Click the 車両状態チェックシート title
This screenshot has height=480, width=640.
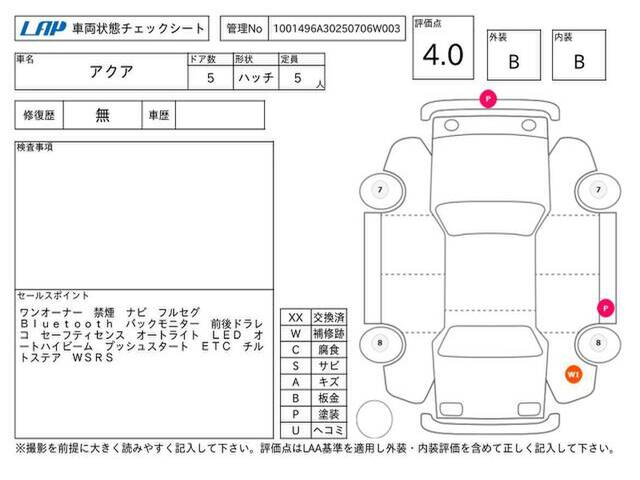pos(138,29)
